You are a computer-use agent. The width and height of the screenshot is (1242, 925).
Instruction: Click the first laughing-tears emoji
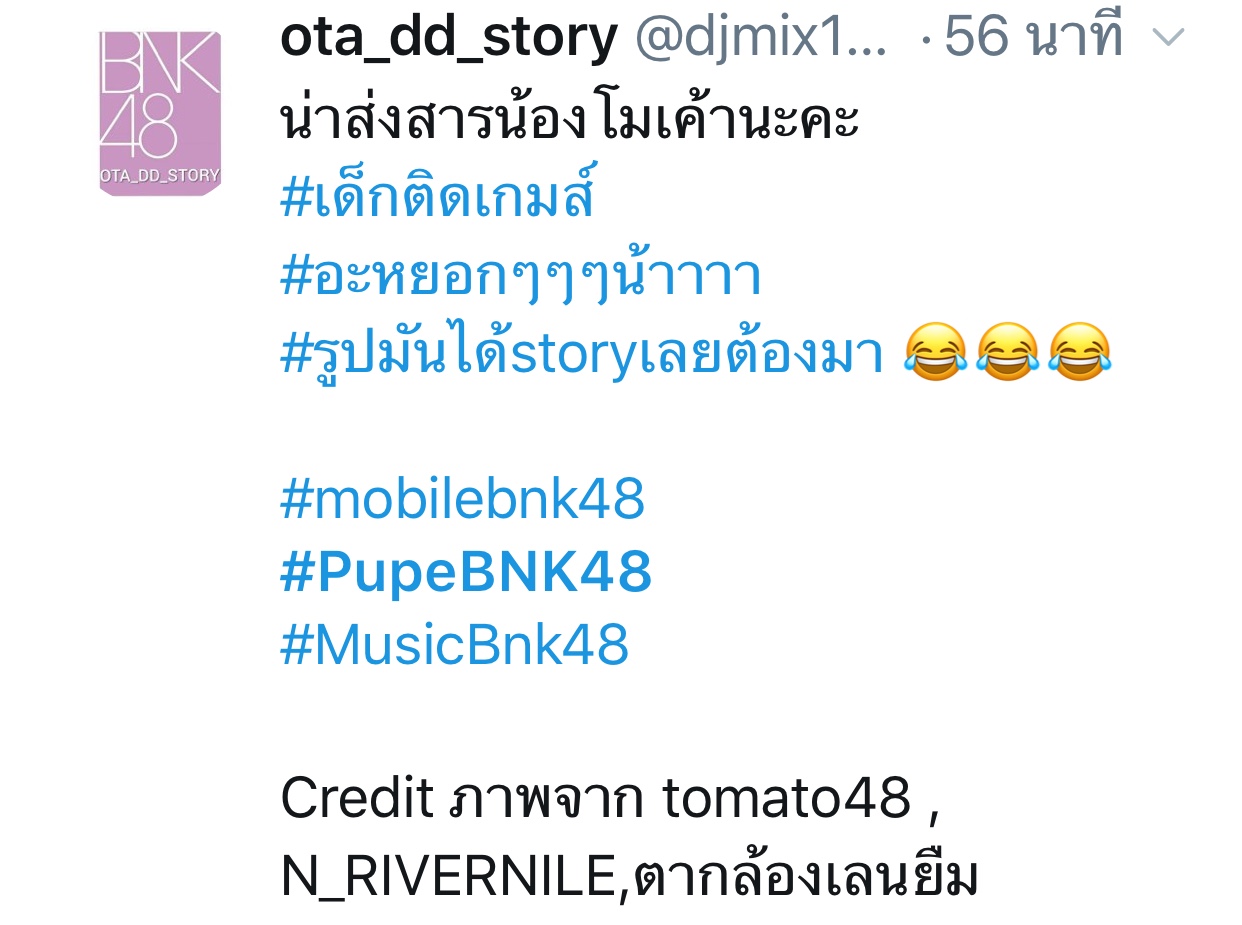click(x=935, y=352)
